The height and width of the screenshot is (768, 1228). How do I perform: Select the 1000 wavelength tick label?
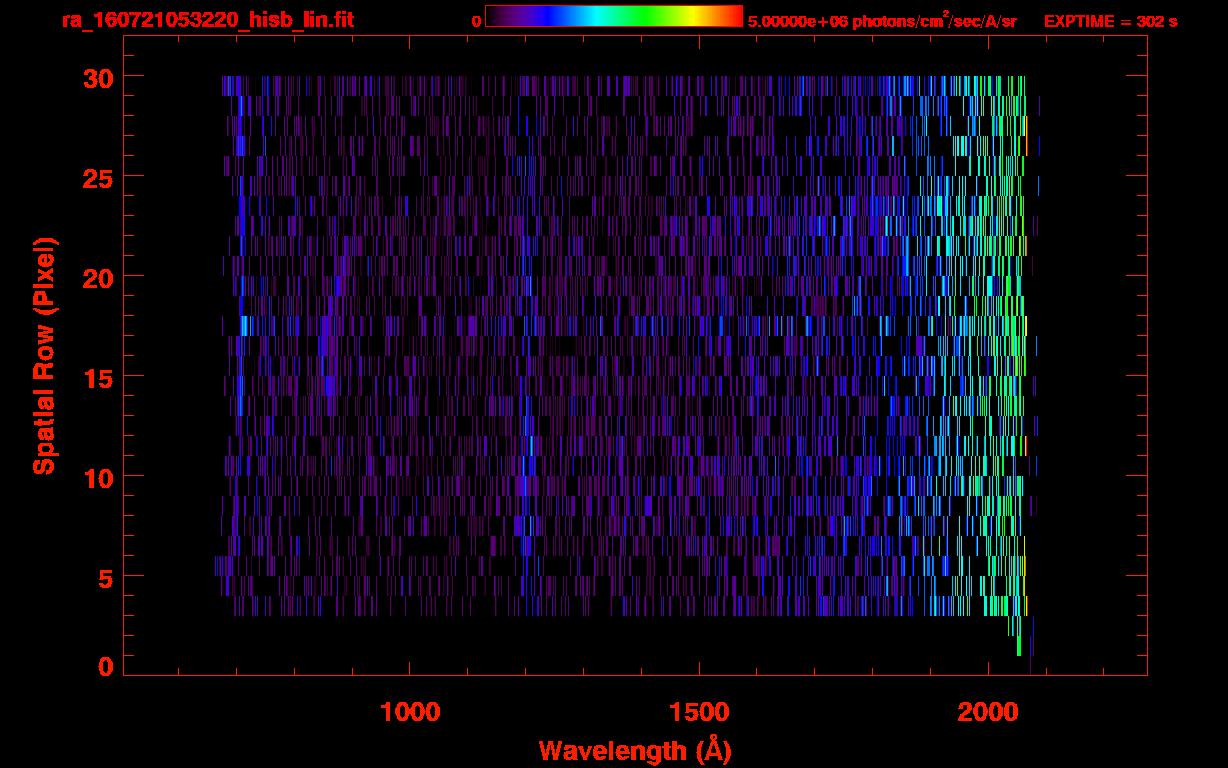coord(410,711)
